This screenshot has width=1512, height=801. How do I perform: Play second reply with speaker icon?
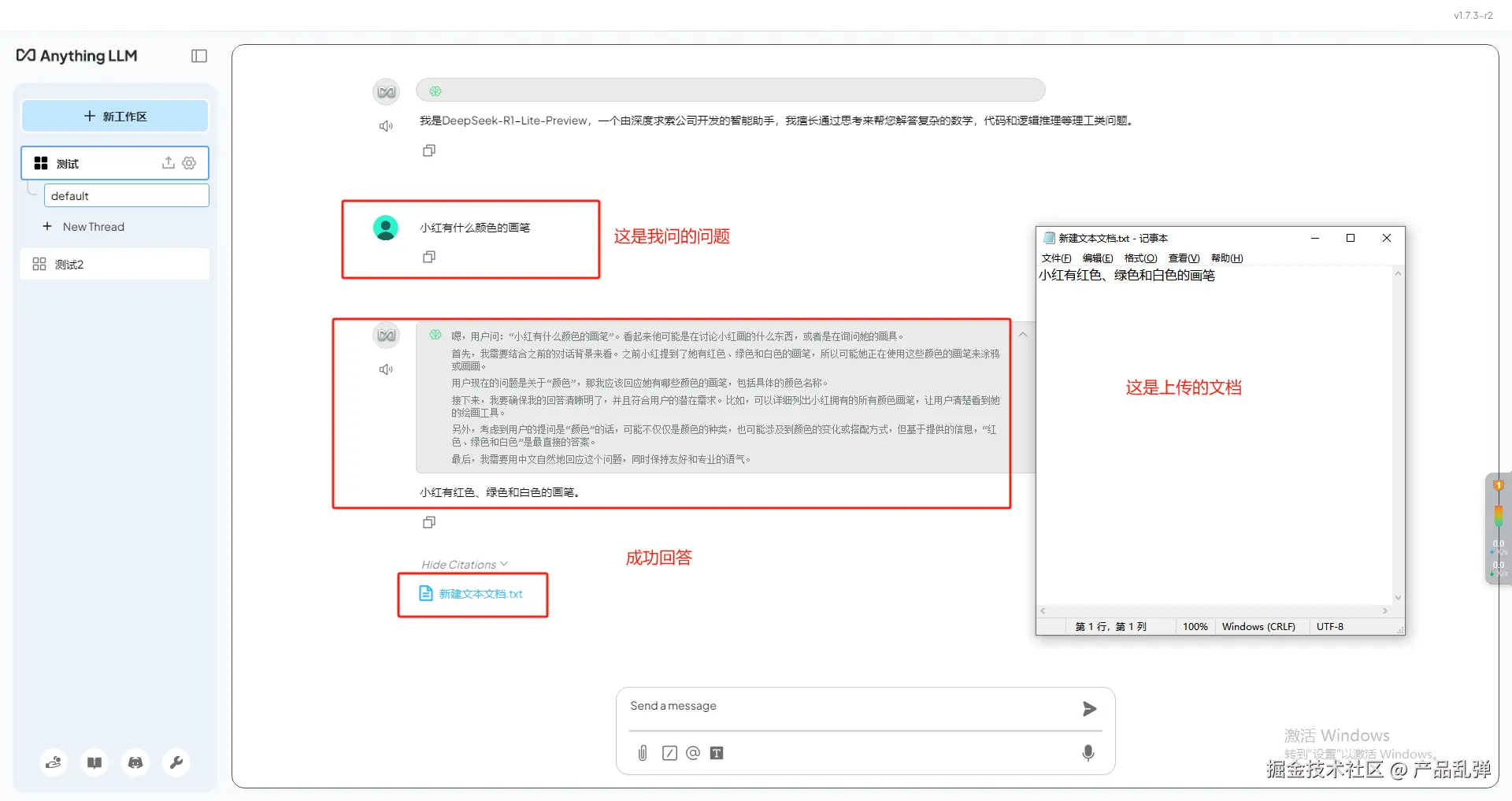(x=386, y=369)
